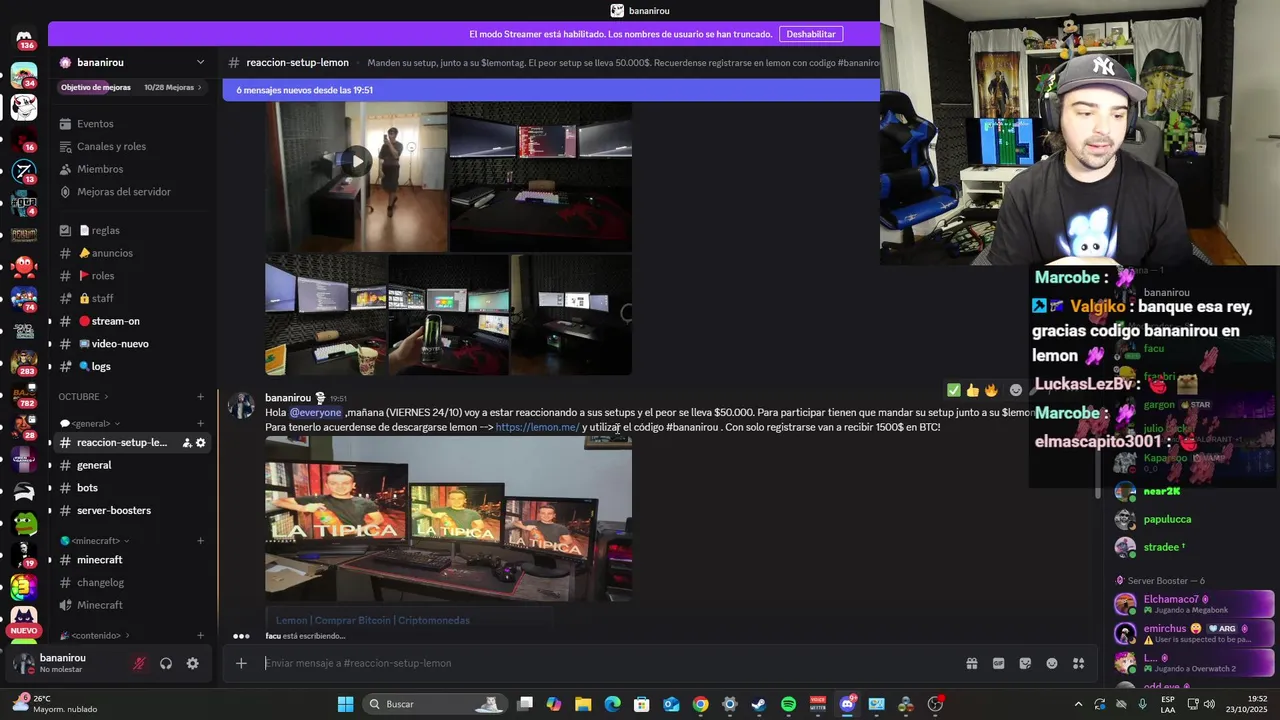Open Miembros list page
Viewport: 1280px width, 720px height.
click(x=132, y=169)
